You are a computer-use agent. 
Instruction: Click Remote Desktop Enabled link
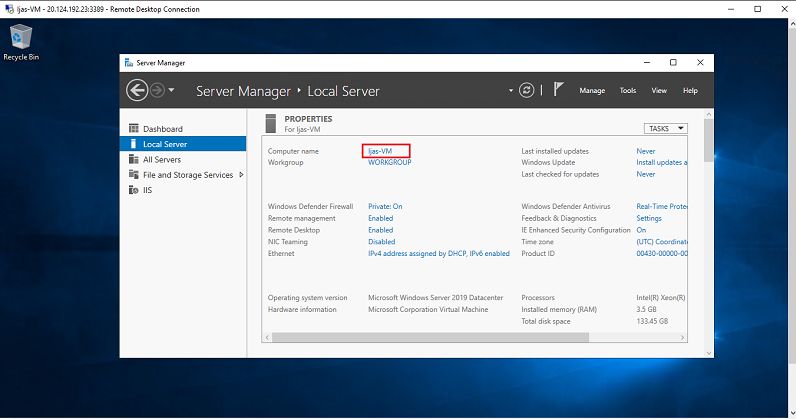(380, 230)
